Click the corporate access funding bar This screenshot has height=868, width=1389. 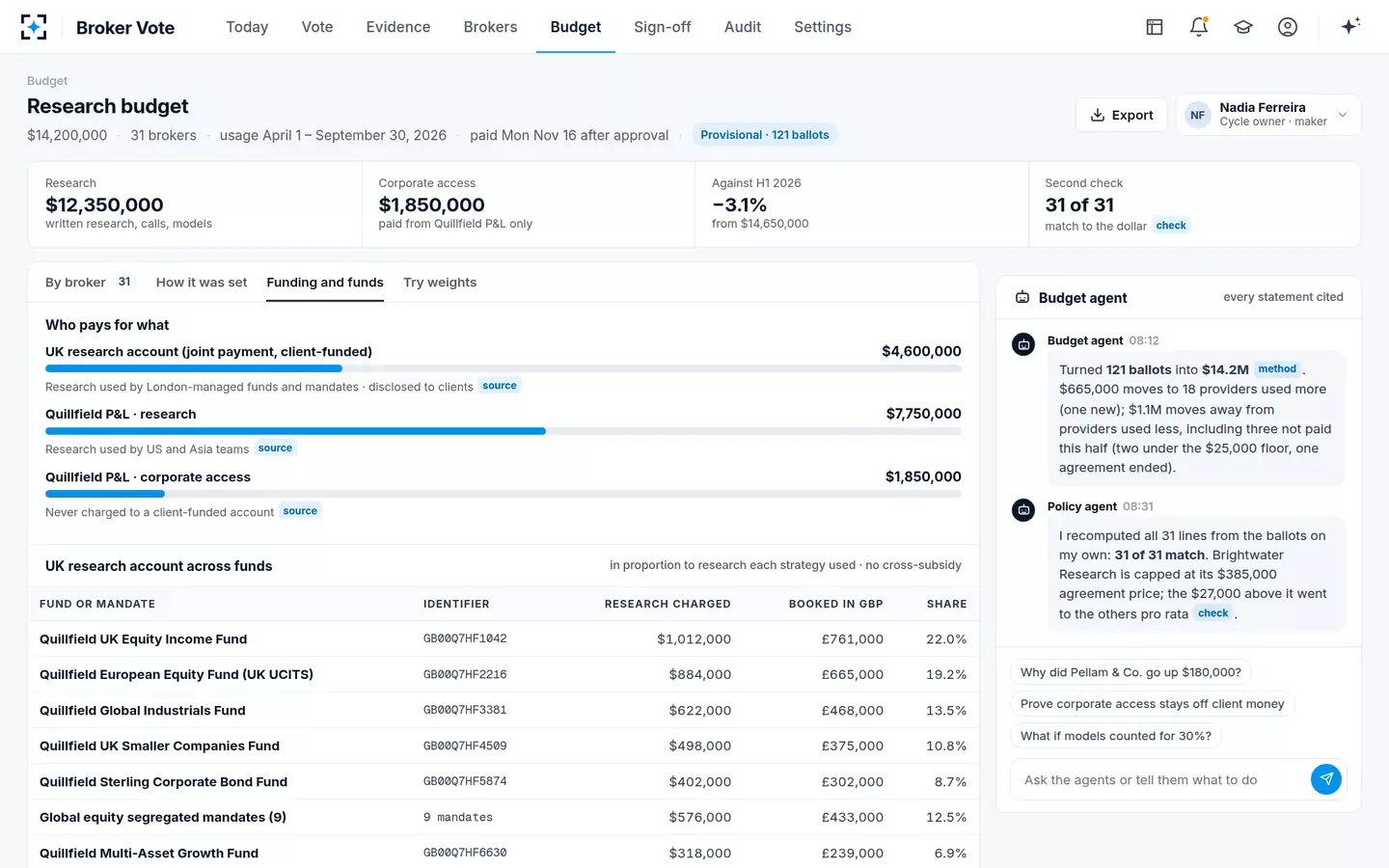click(504, 494)
